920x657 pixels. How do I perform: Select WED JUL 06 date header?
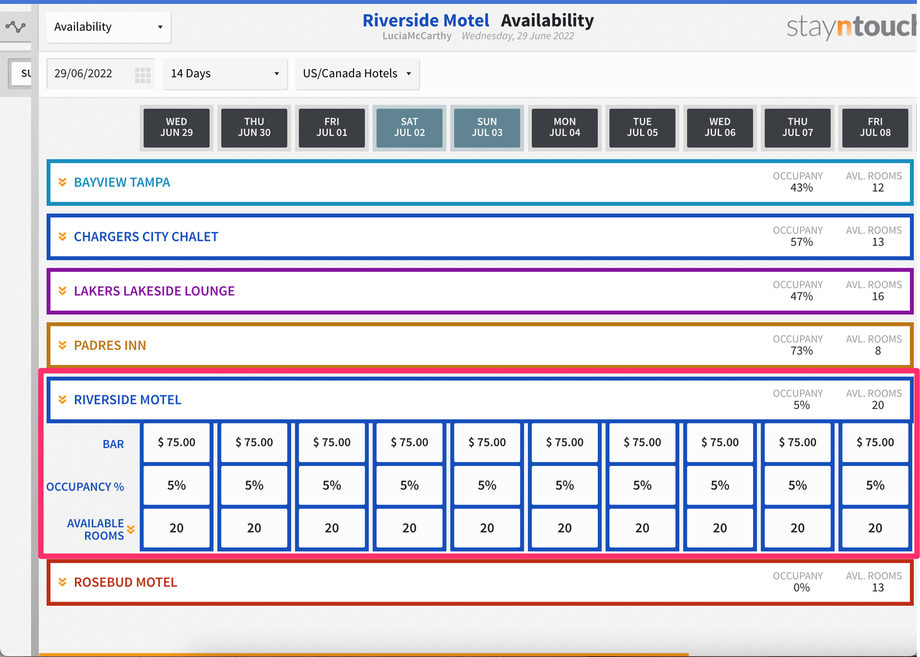coord(720,128)
